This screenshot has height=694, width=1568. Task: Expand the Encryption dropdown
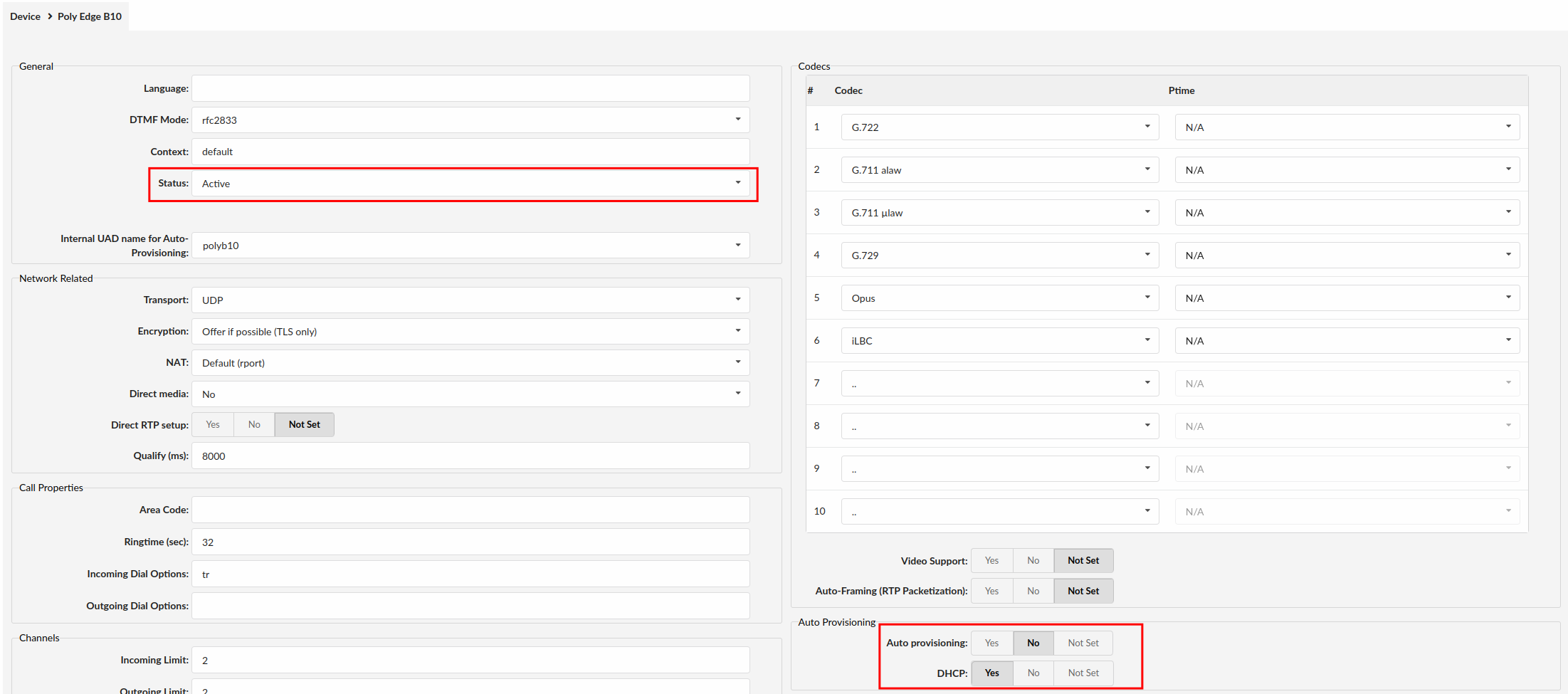tap(470, 332)
